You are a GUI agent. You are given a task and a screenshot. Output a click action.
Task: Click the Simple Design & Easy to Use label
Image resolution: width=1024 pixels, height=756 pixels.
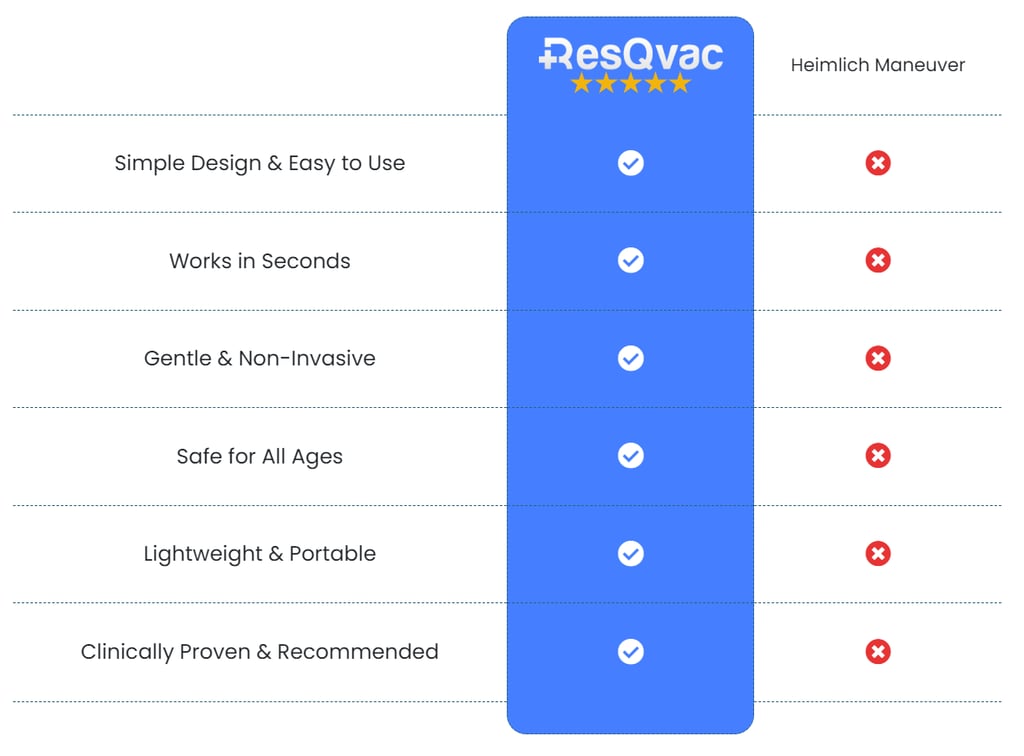pyautogui.click(x=260, y=163)
